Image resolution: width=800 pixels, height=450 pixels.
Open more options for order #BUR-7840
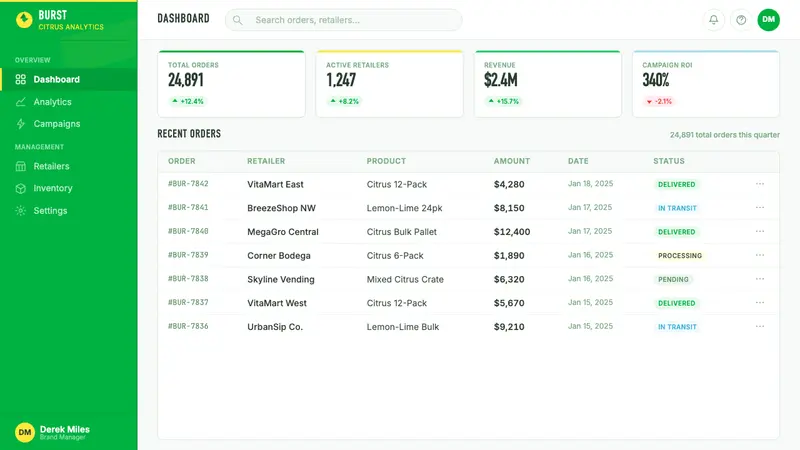[x=760, y=232]
